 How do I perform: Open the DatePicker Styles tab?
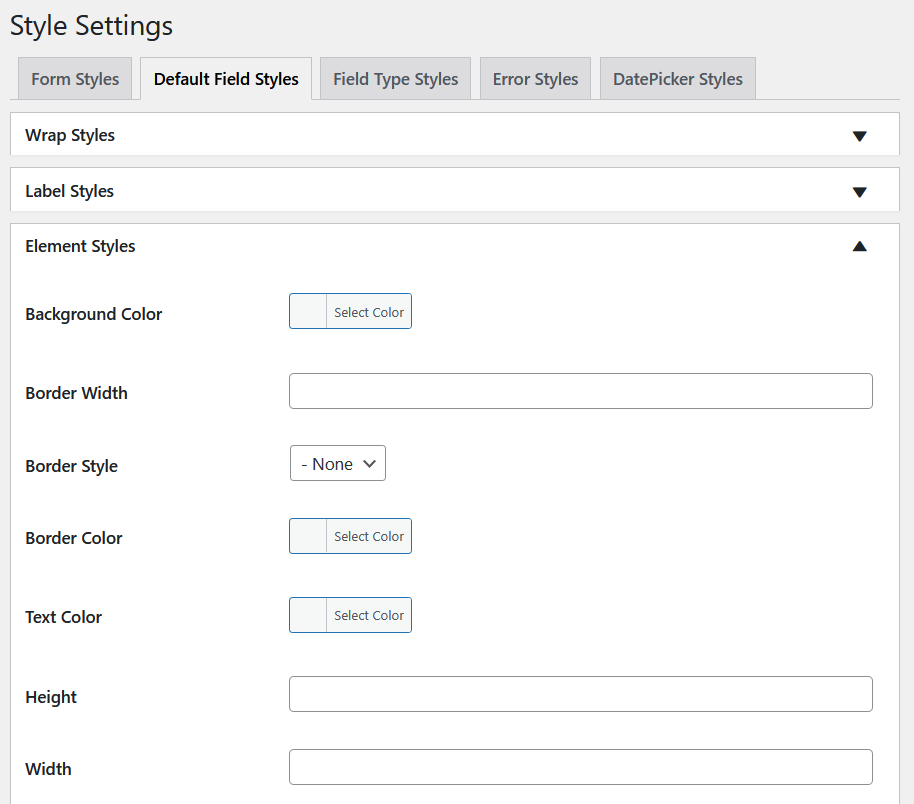pos(677,78)
